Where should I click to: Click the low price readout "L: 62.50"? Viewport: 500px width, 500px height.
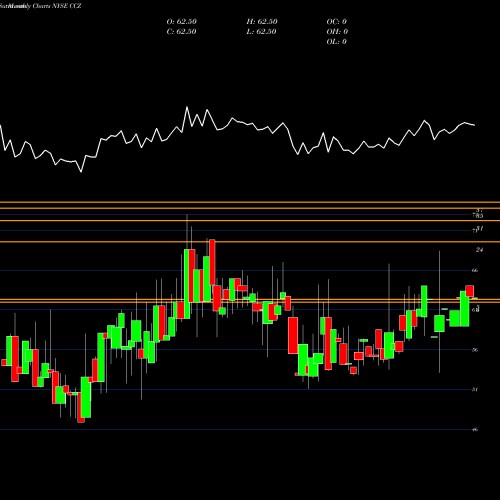pos(262,32)
